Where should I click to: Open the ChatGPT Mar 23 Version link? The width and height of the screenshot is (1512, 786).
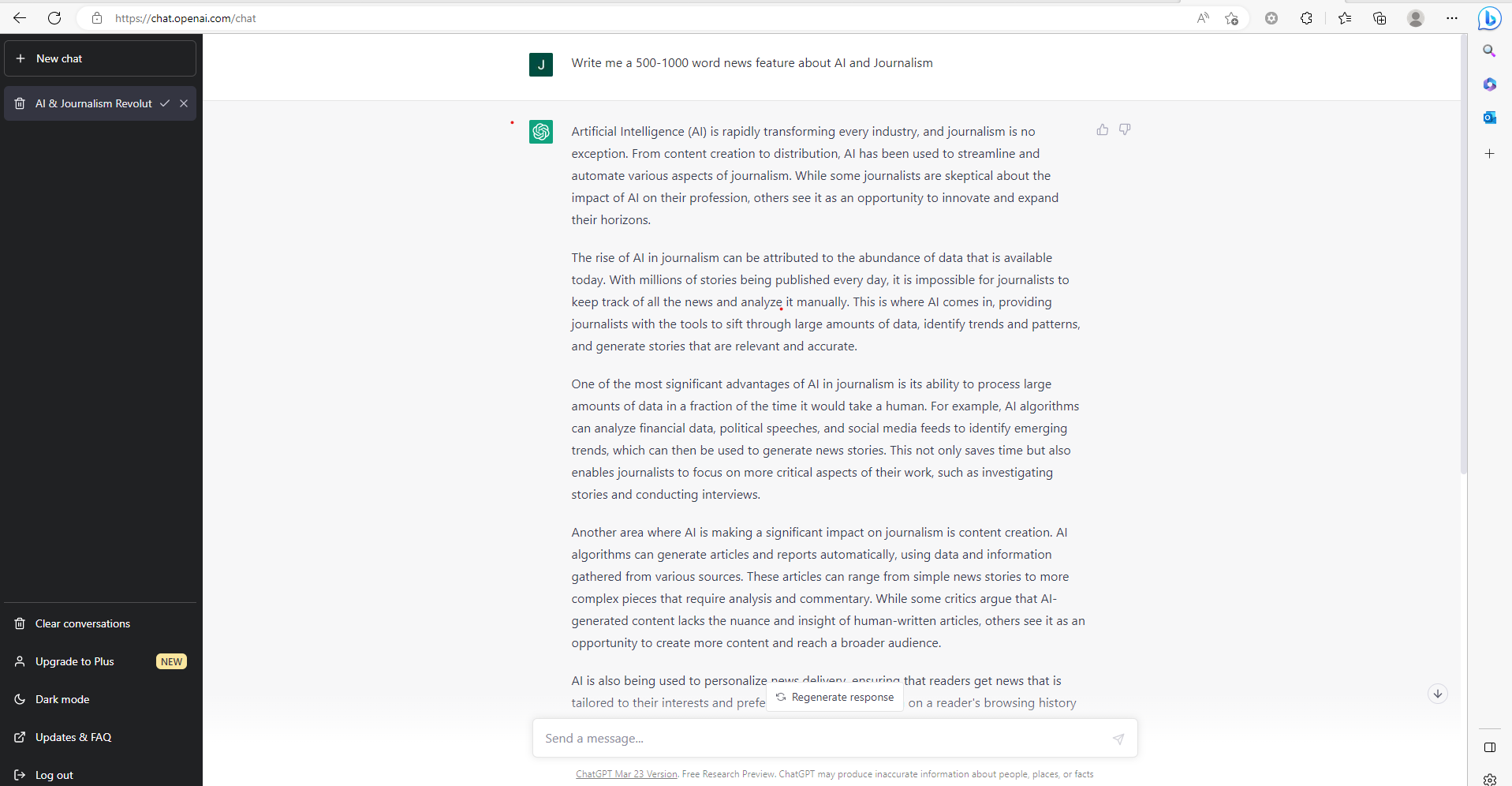pos(626,774)
